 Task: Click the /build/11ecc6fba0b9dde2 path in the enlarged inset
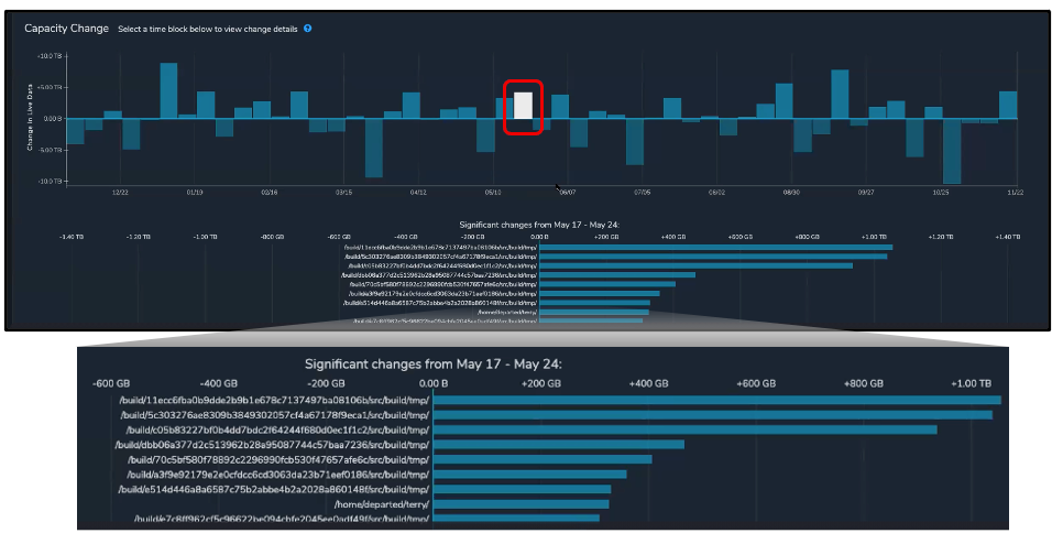(x=272, y=400)
